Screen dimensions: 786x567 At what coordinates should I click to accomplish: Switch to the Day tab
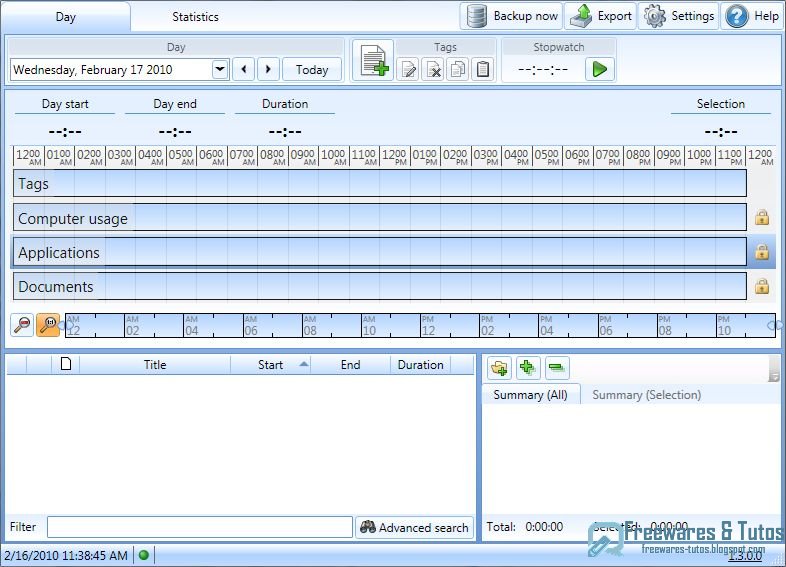[x=66, y=17]
